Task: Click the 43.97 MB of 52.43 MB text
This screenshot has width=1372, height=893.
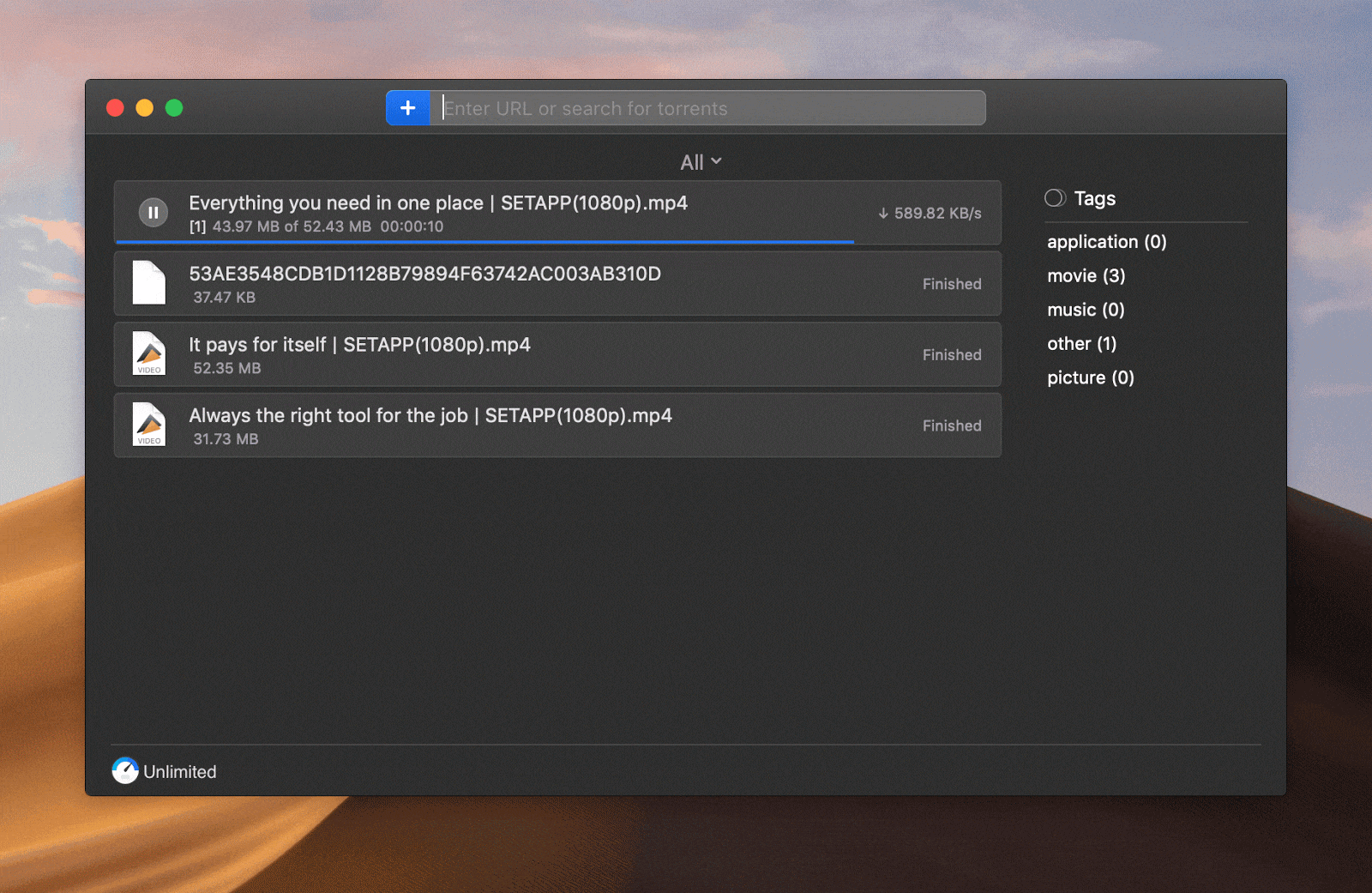Action: point(292,226)
